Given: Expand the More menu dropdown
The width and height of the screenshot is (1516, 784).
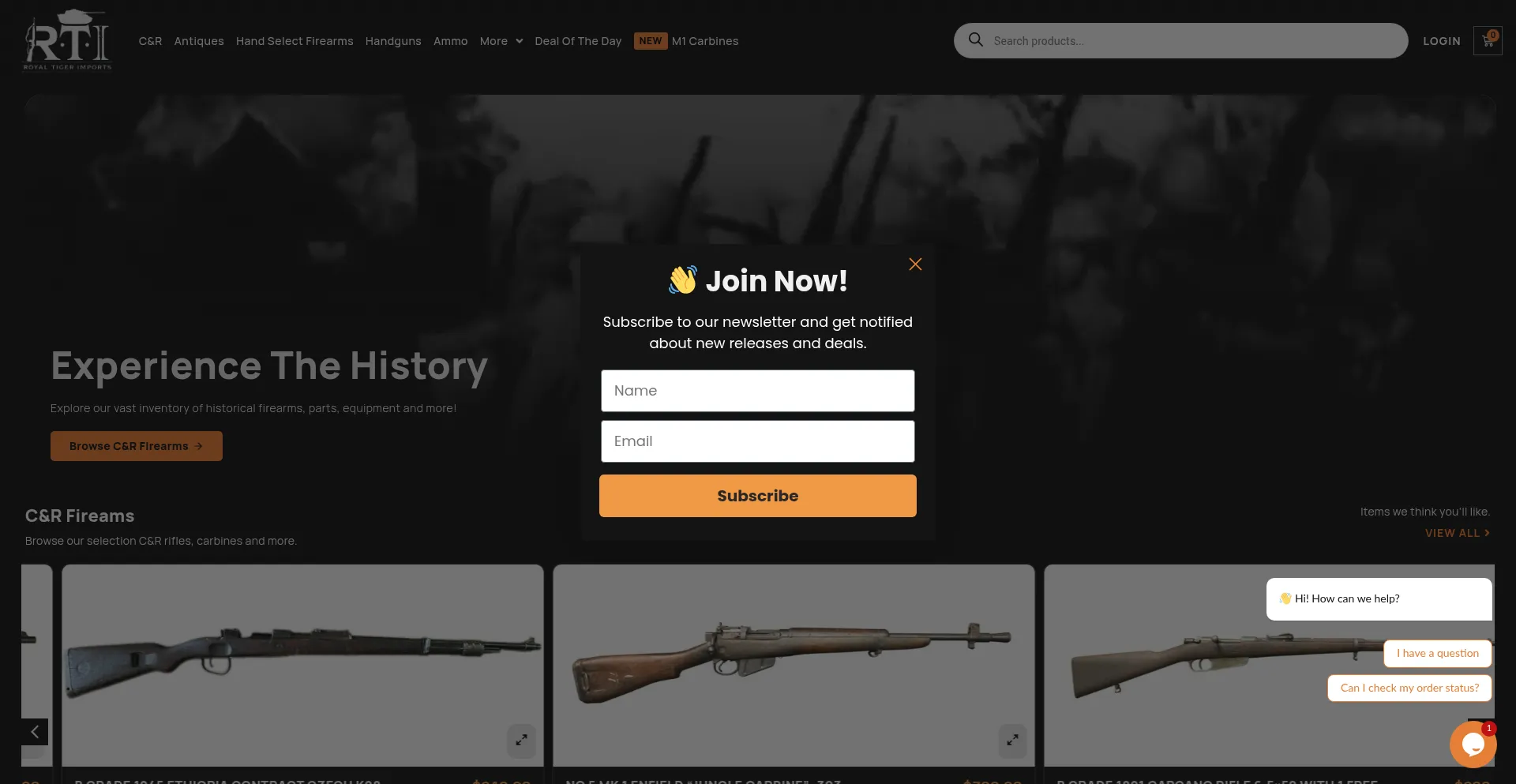Looking at the screenshot, I should [501, 41].
